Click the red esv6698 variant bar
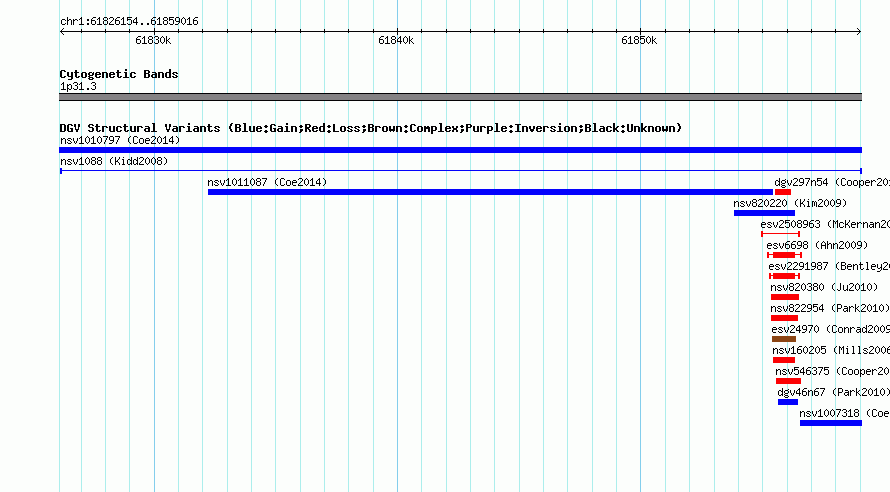This screenshot has height=492, width=890. pyautogui.click(x=784, y=255)
